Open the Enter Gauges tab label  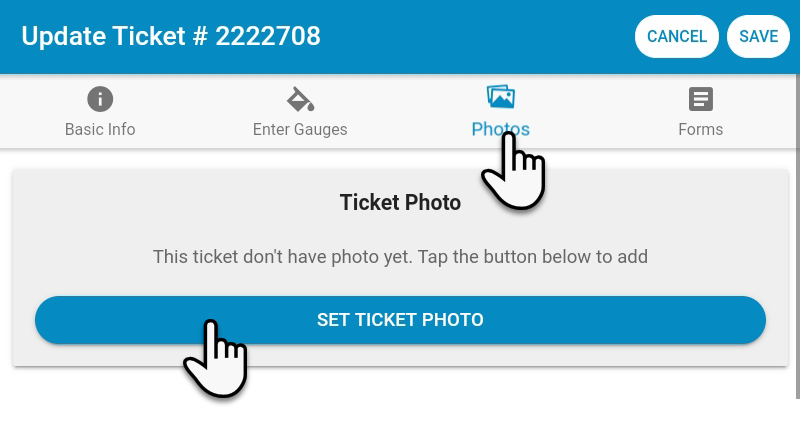tap(300, 129)
